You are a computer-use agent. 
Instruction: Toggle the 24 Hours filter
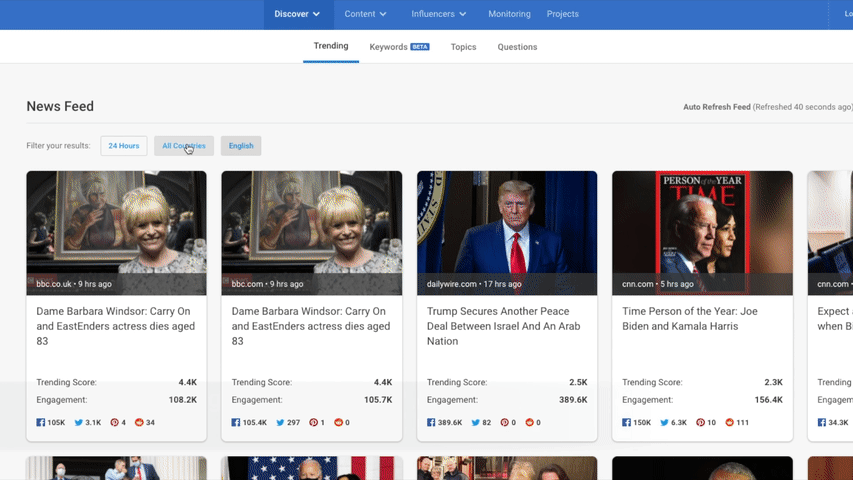pos(124,146)
